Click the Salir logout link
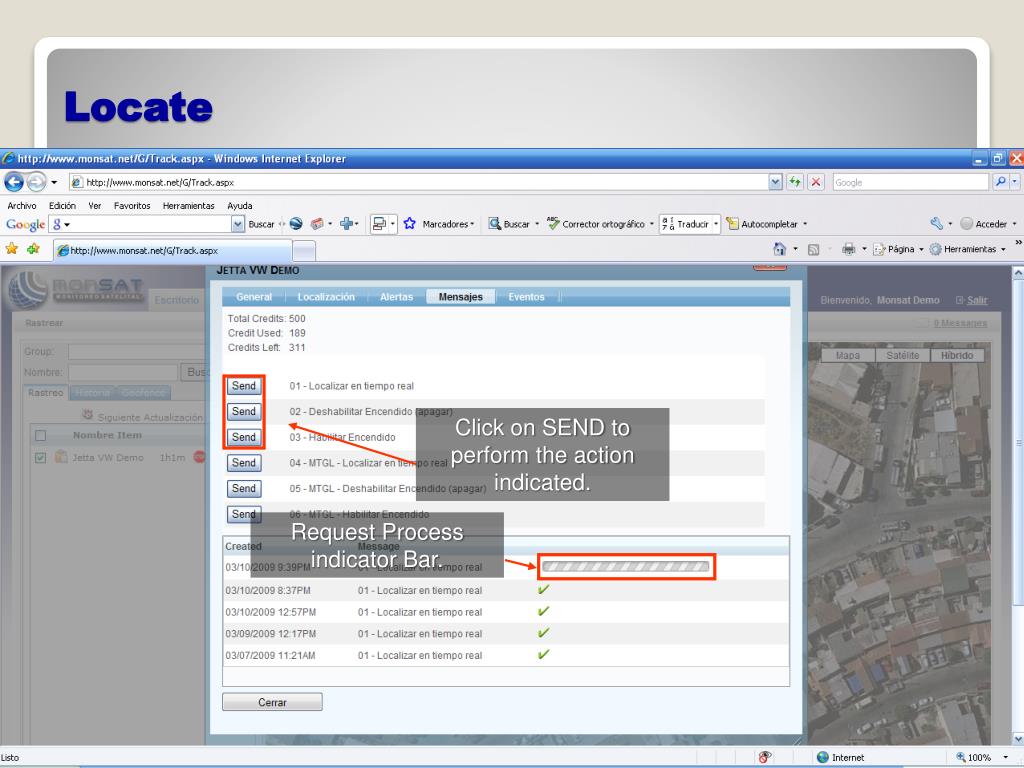Image resolution: width=1024 pixels, height=768 pixels. tap(977, 300)
